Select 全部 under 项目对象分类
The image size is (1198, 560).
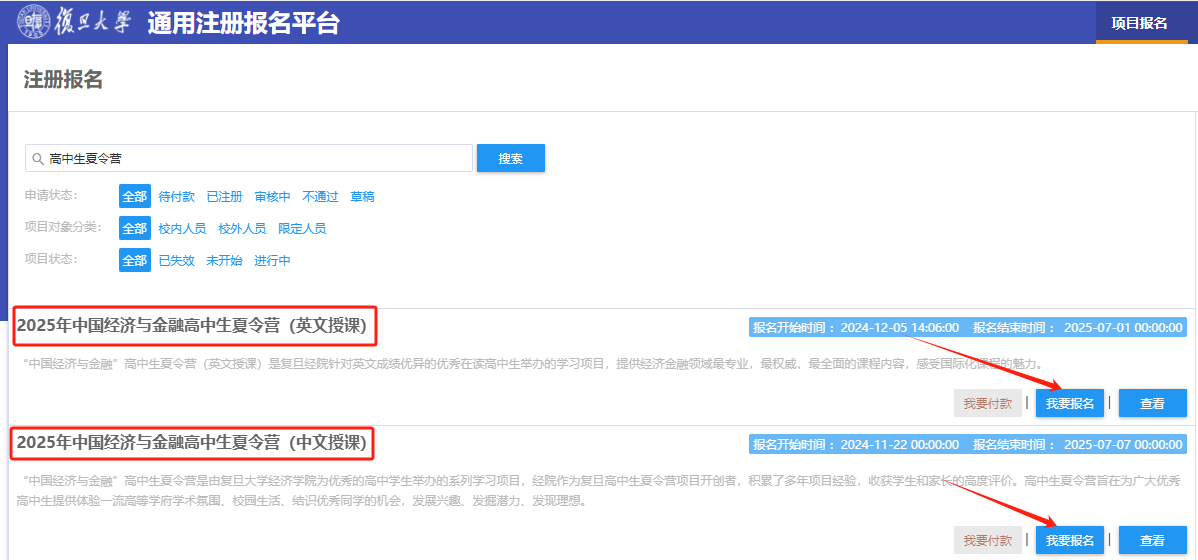134,228
